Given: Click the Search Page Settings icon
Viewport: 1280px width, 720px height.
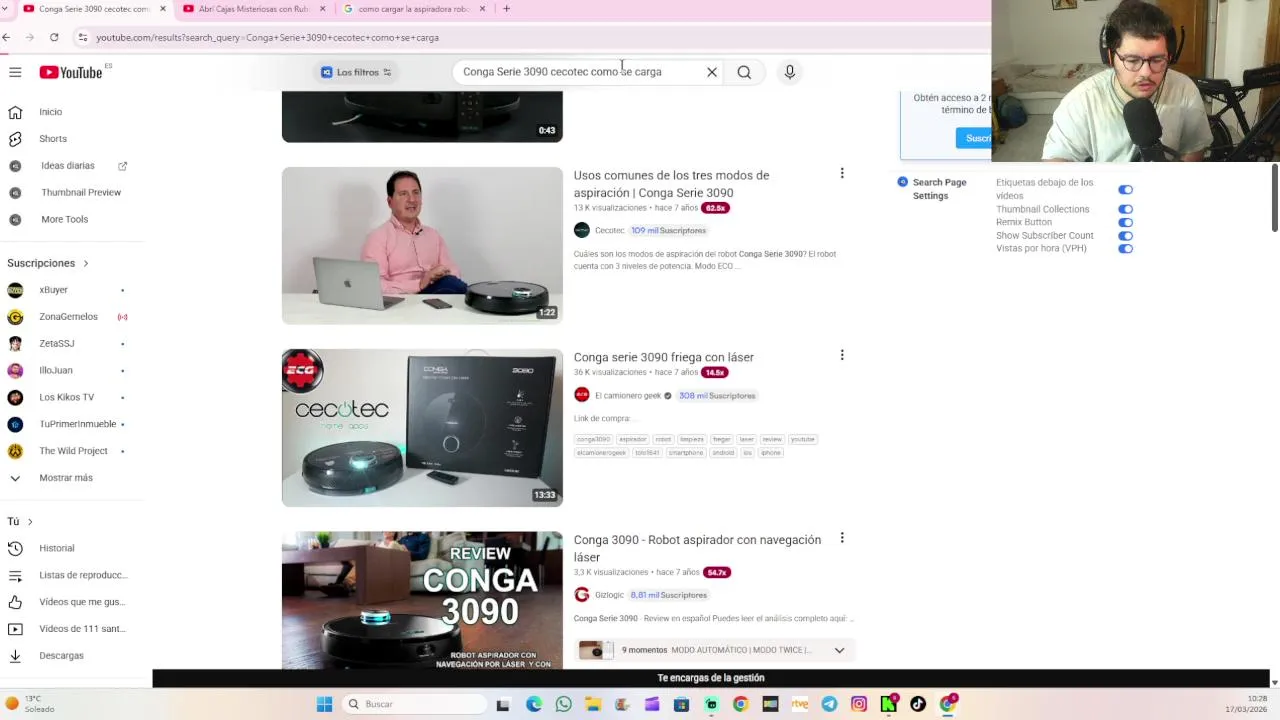Looking at the screenshot, I should click(903, 182).
